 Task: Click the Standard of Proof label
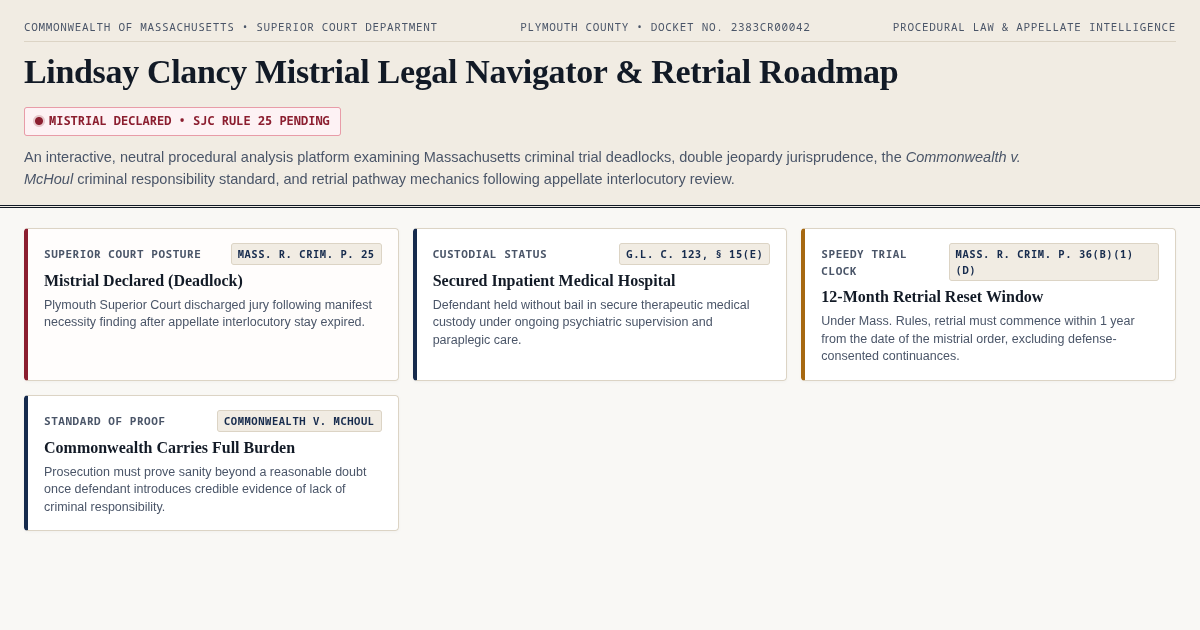click(x=105, y=421)
